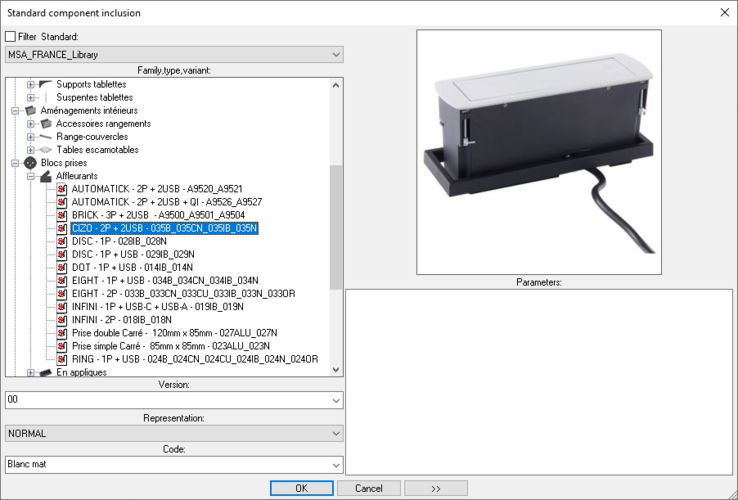Click the component preview image

point(538,151)
